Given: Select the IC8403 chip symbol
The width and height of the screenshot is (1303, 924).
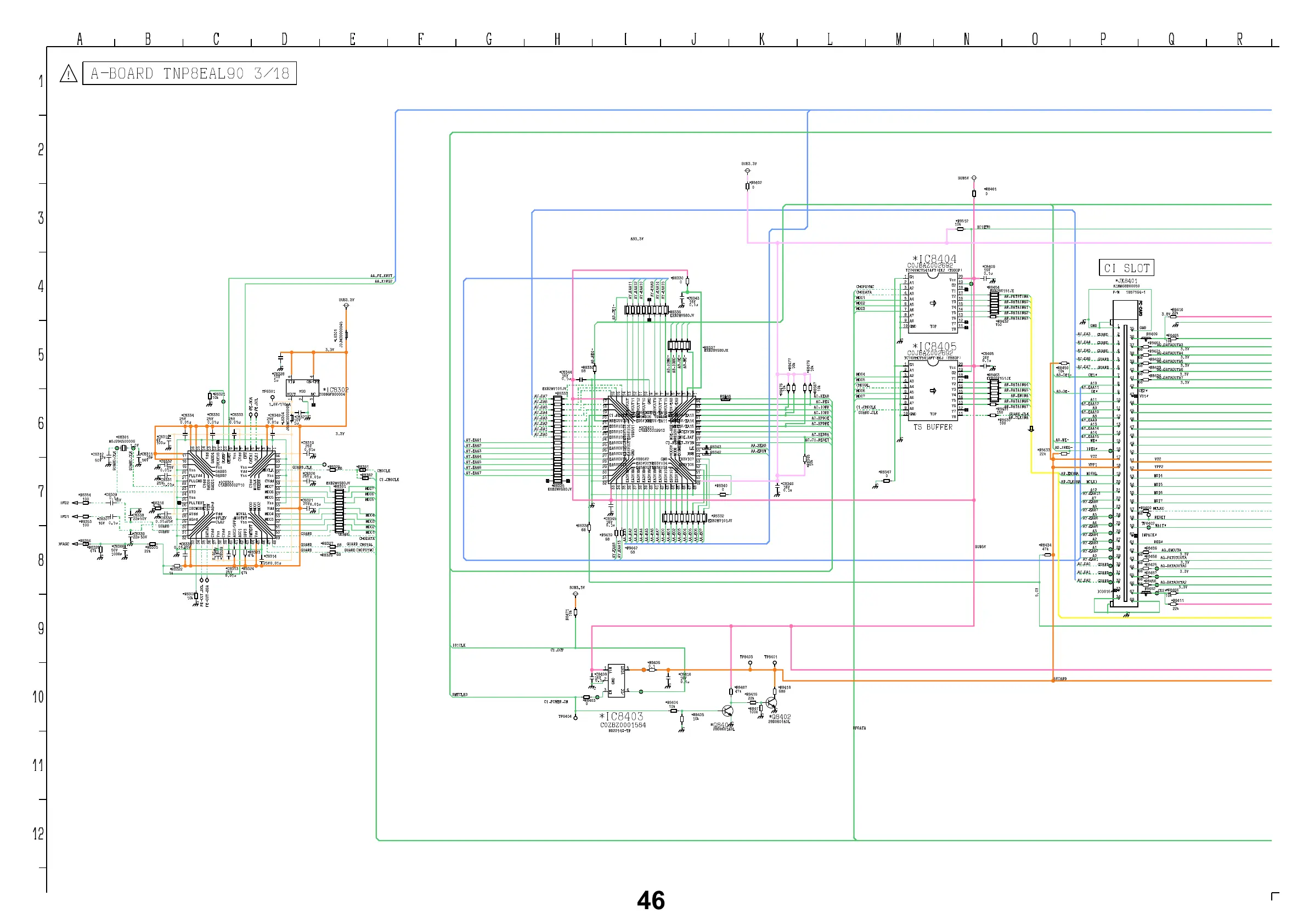Looking at the screenshot, I should point(617,680).
